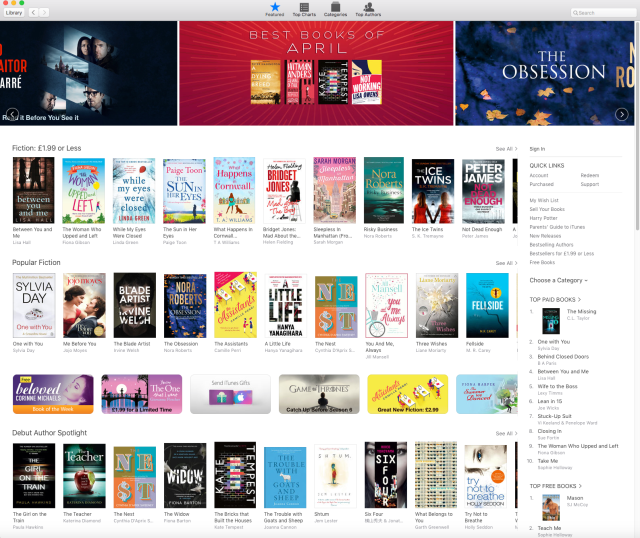This screenshot has width=640, height=538.
Task: Click the Search field
Action: click(603, 13)
